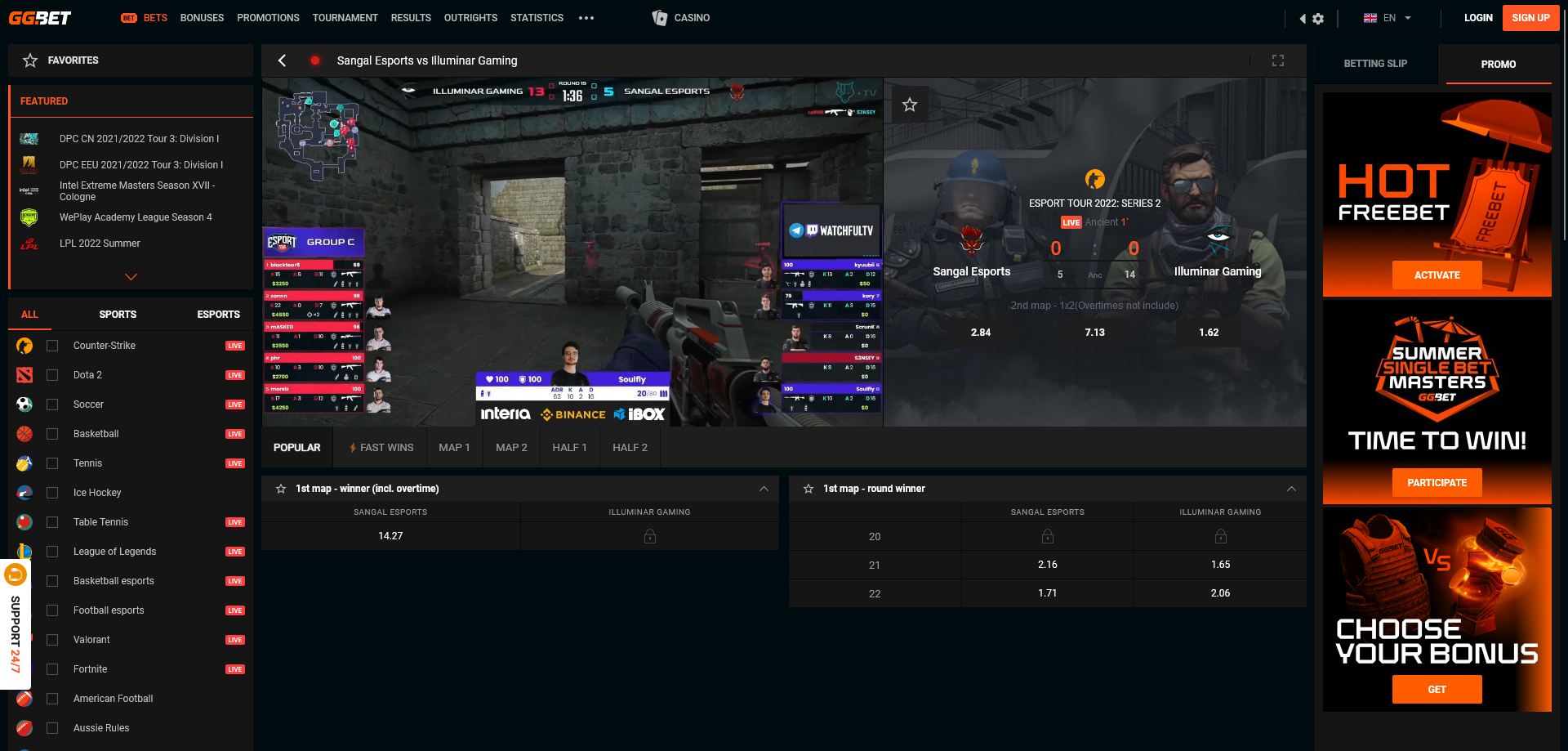Bet on Sangal Esports at 14.27
The image size is (1568, 751).
390,536
